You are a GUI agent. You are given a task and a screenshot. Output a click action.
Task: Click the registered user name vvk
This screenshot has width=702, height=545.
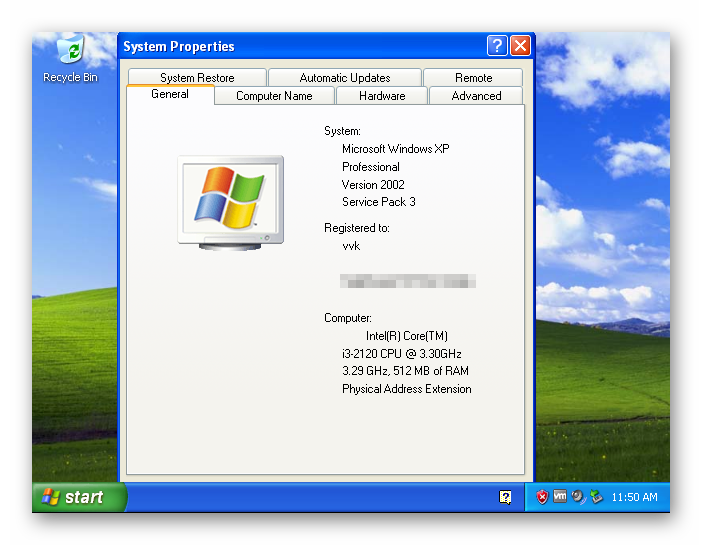[x=351, y=246]
